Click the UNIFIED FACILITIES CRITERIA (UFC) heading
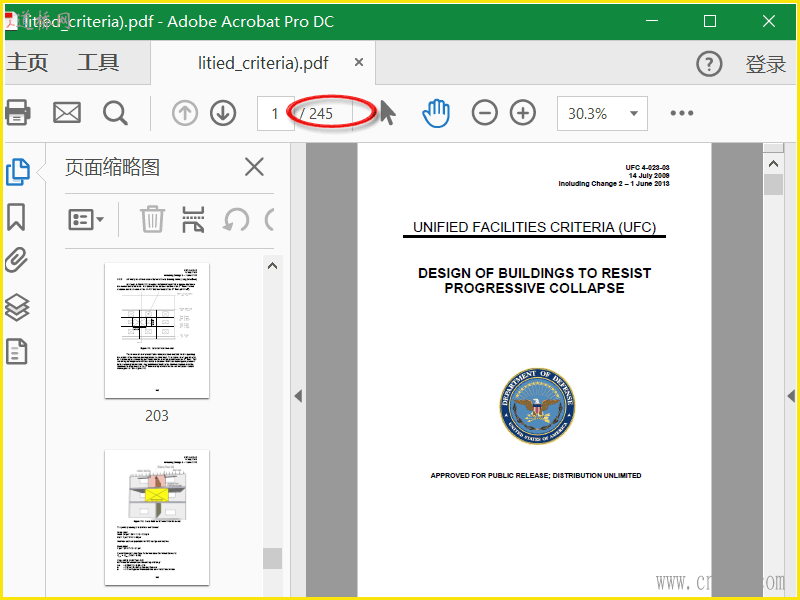Image resolution: width=800 pixels, height=600 pixels. pyautogui.click(x=534, y=227)
